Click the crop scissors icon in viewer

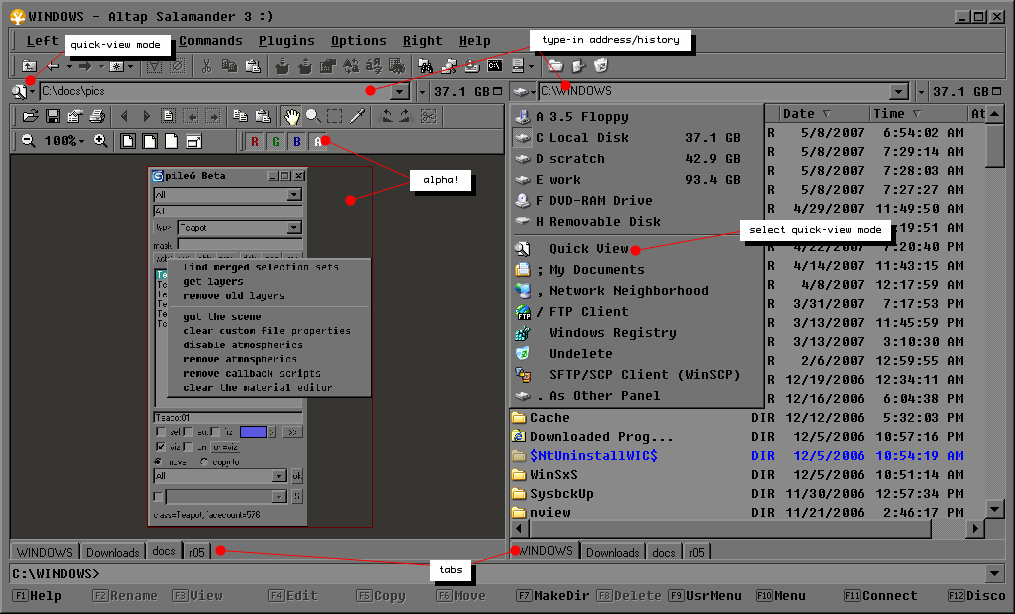coord(428,116)
